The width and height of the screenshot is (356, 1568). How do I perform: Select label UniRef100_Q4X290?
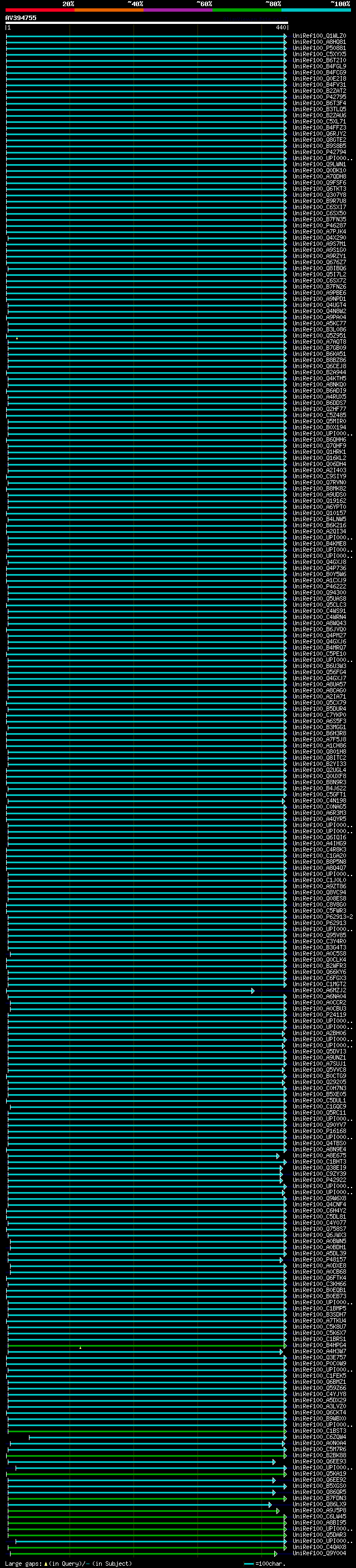coord(319,238)
